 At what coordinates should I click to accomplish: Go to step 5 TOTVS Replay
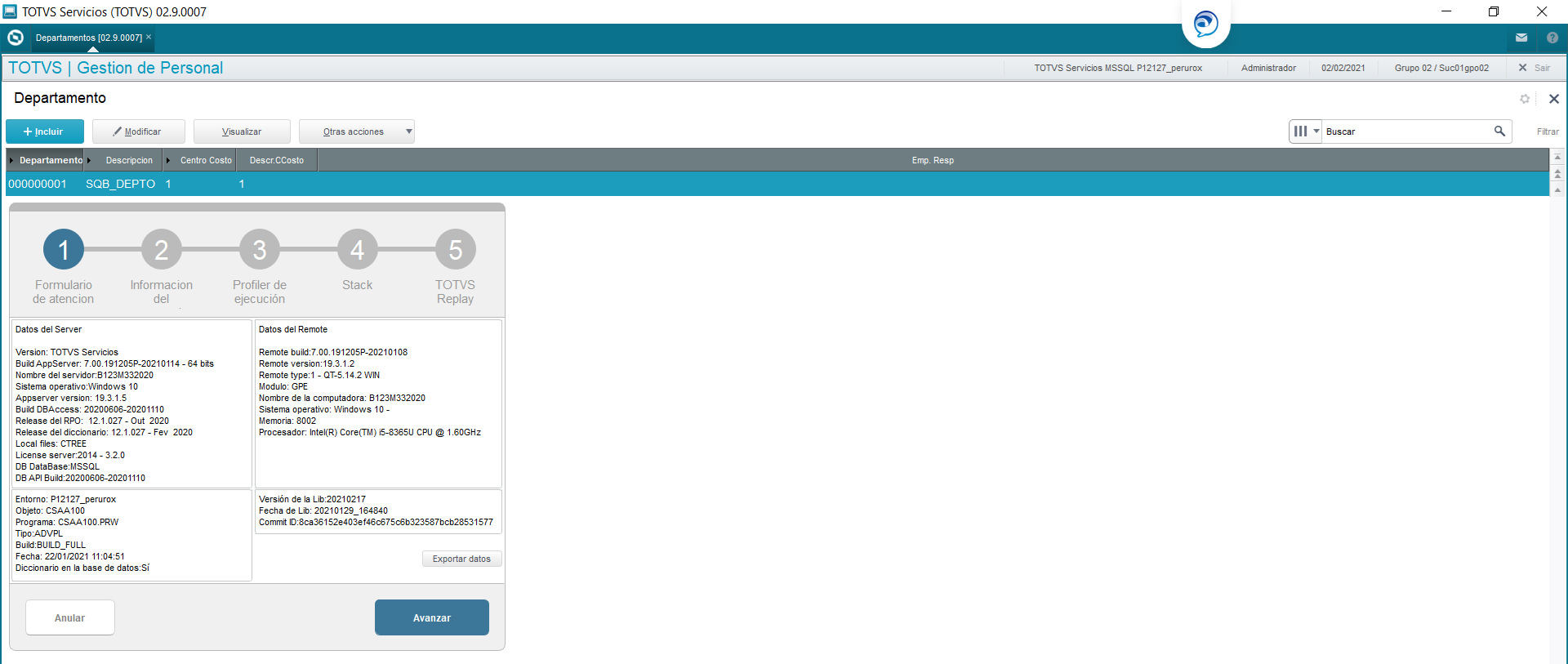pos(456,250)
